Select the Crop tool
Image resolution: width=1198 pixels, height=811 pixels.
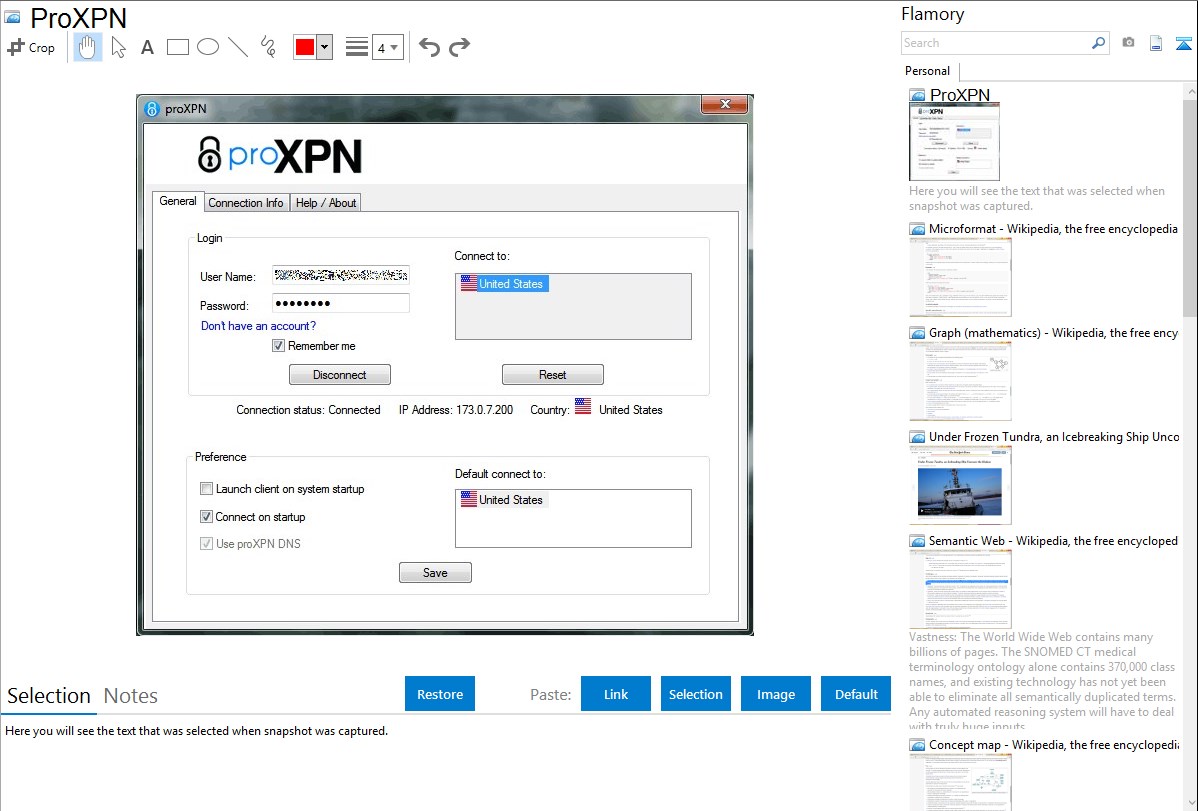[x=31, y=47]
